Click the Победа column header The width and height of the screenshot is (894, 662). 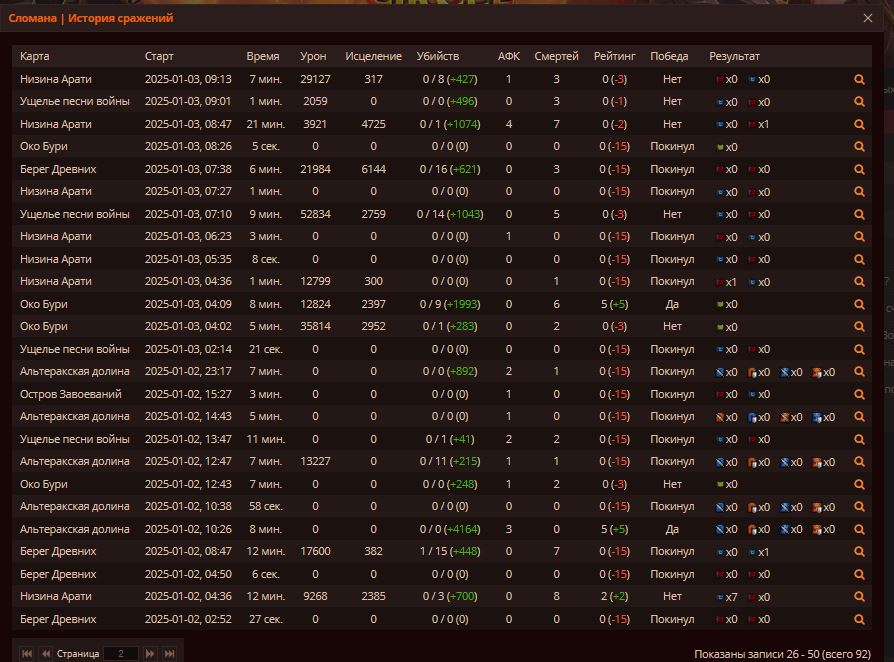pyautogui.click(x=669, y=56)
